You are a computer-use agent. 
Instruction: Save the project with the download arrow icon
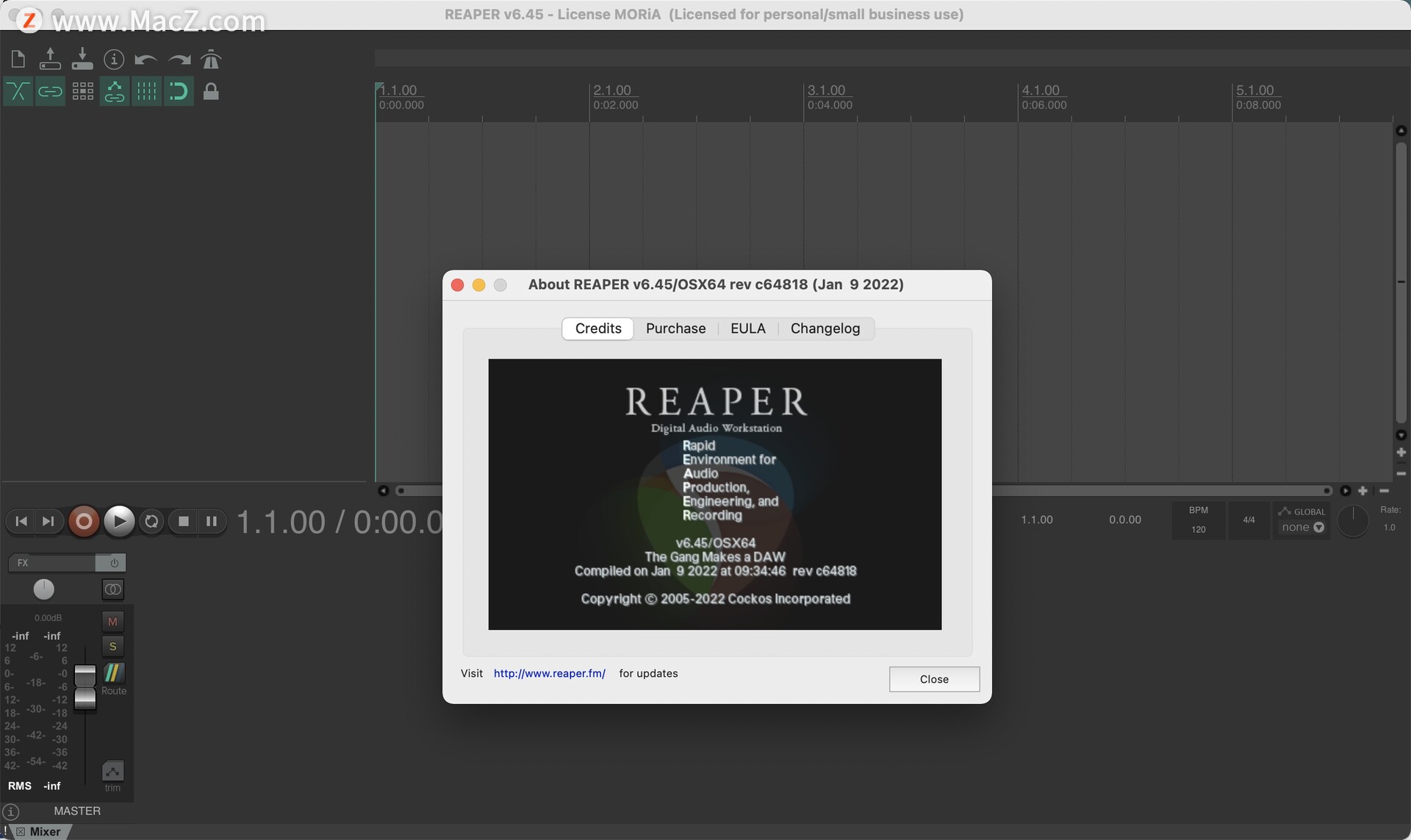click(x=82, y=59)
